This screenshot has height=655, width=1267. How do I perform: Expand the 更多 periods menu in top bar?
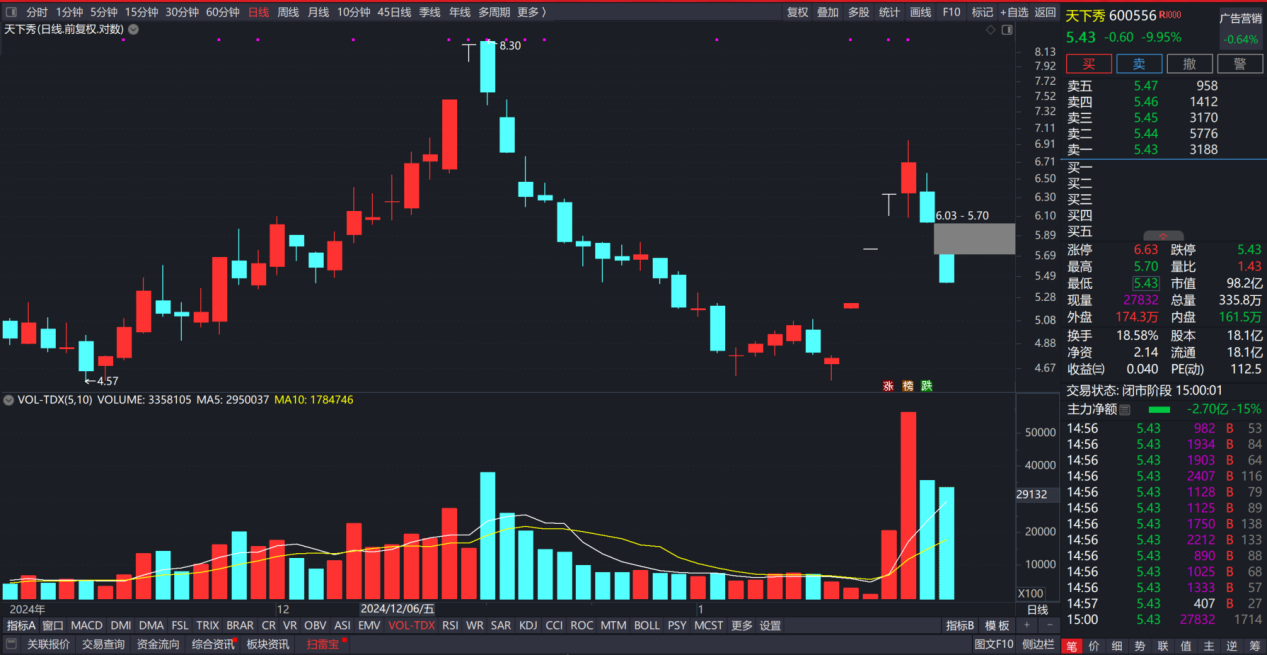click(x=531, y=12)
